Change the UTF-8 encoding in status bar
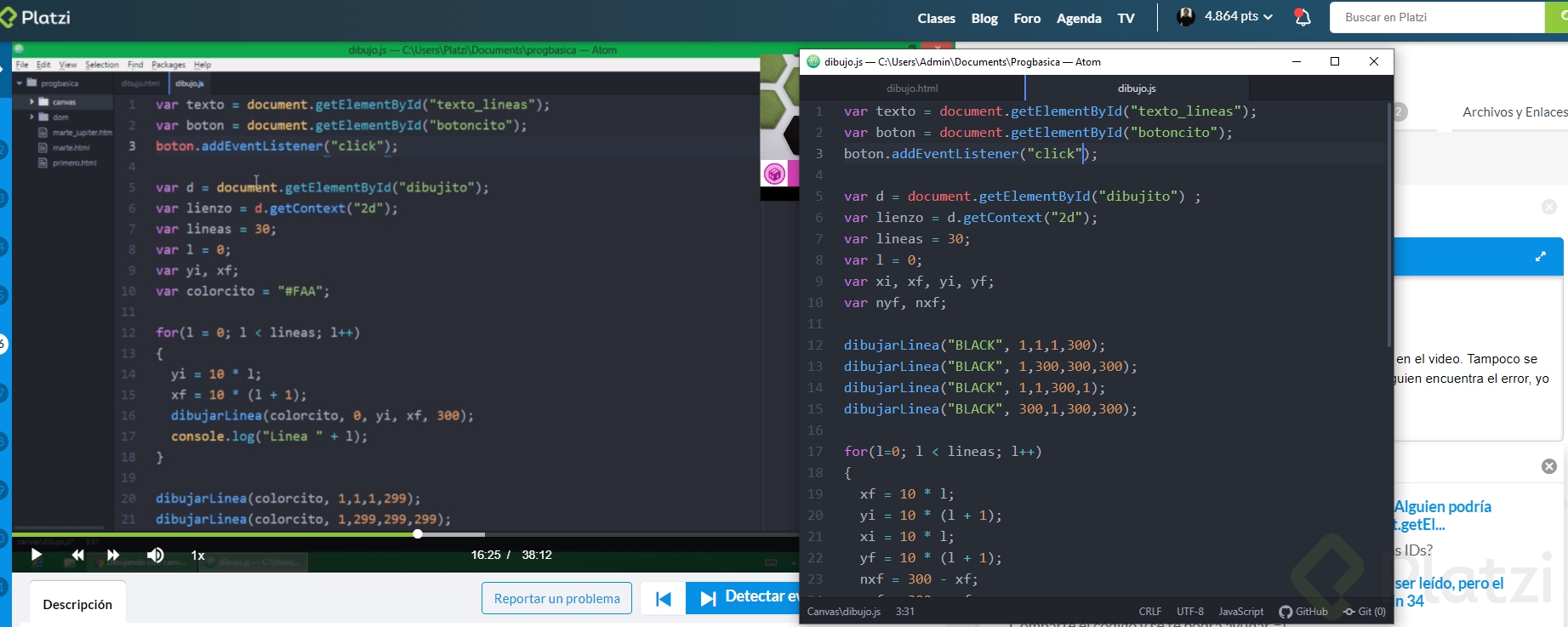The image size is (1568, 627). (1190, 611)
